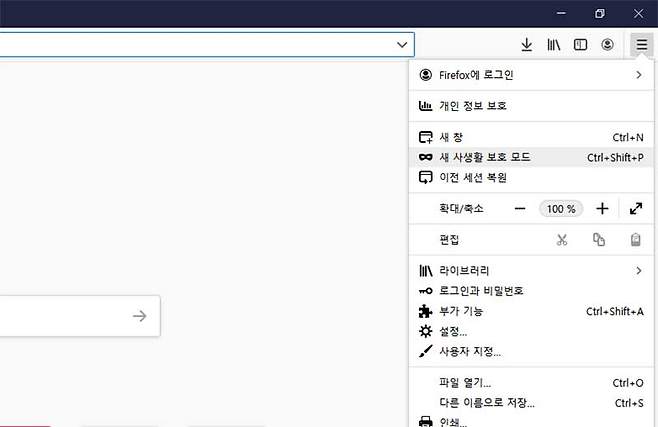Open the Downloads toolbar icon
This screenshot has width=658, height=427.
pos(527,44)
